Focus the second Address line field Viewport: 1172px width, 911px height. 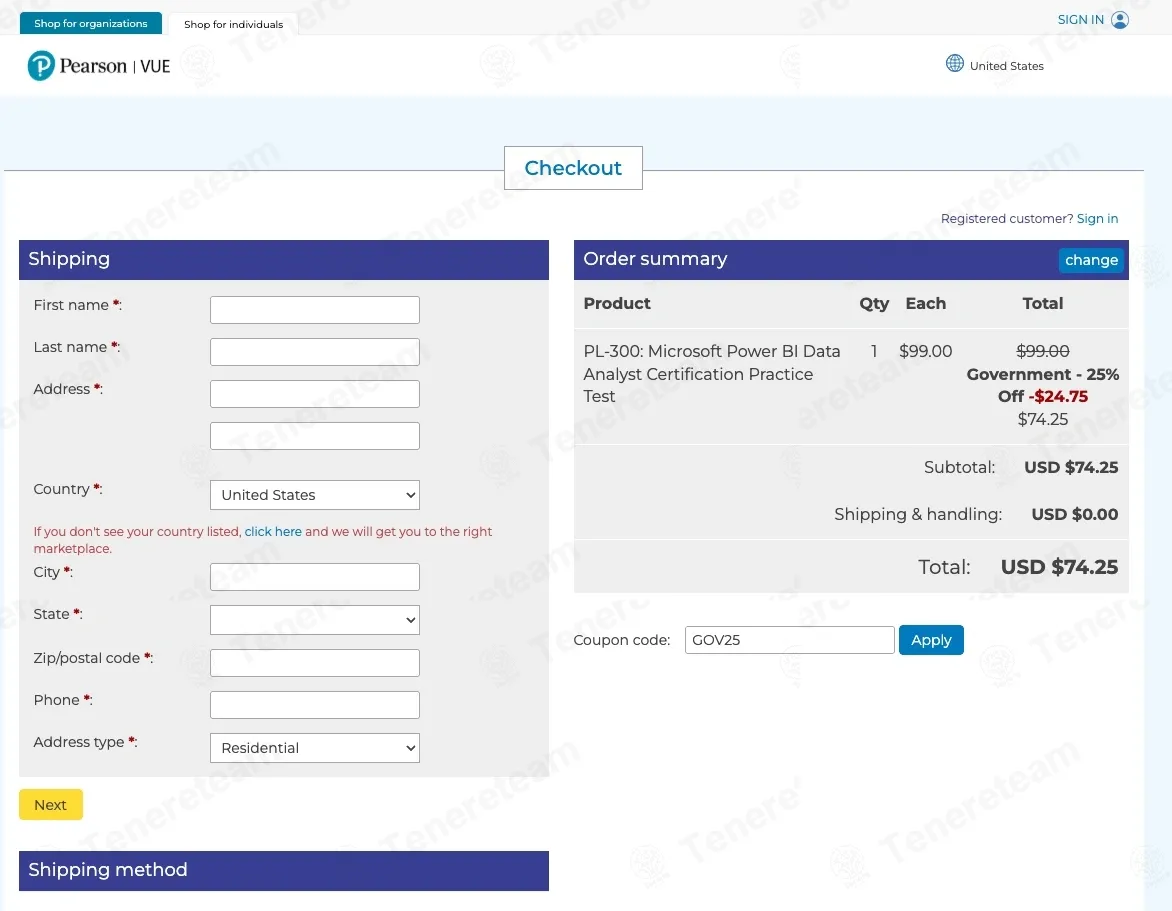315,436
